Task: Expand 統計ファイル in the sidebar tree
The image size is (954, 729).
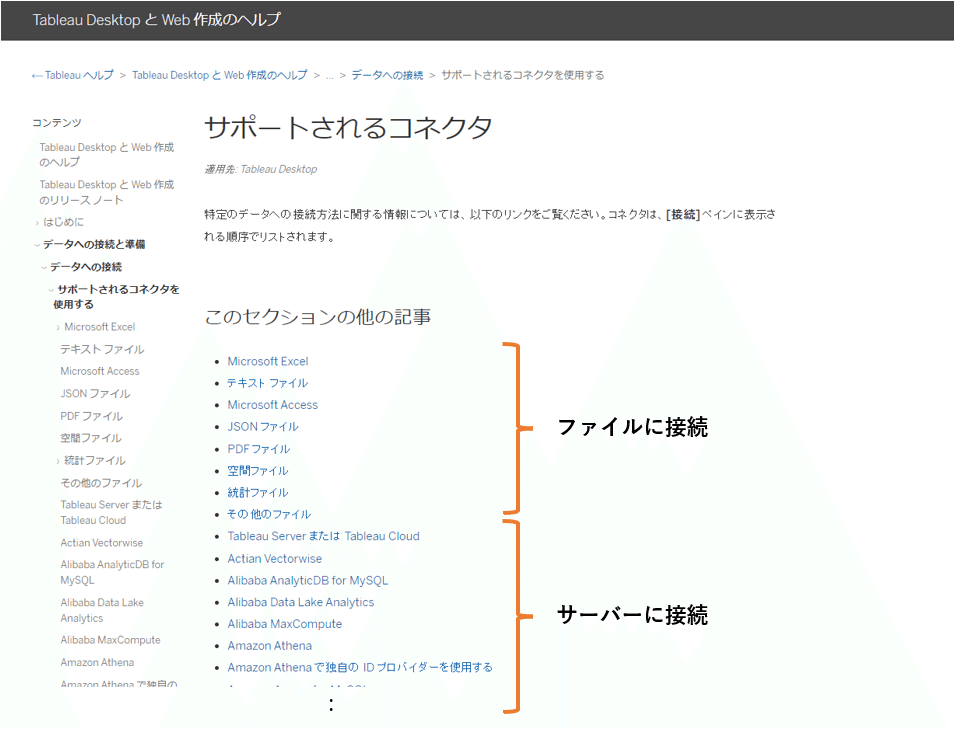Action: 58,461
